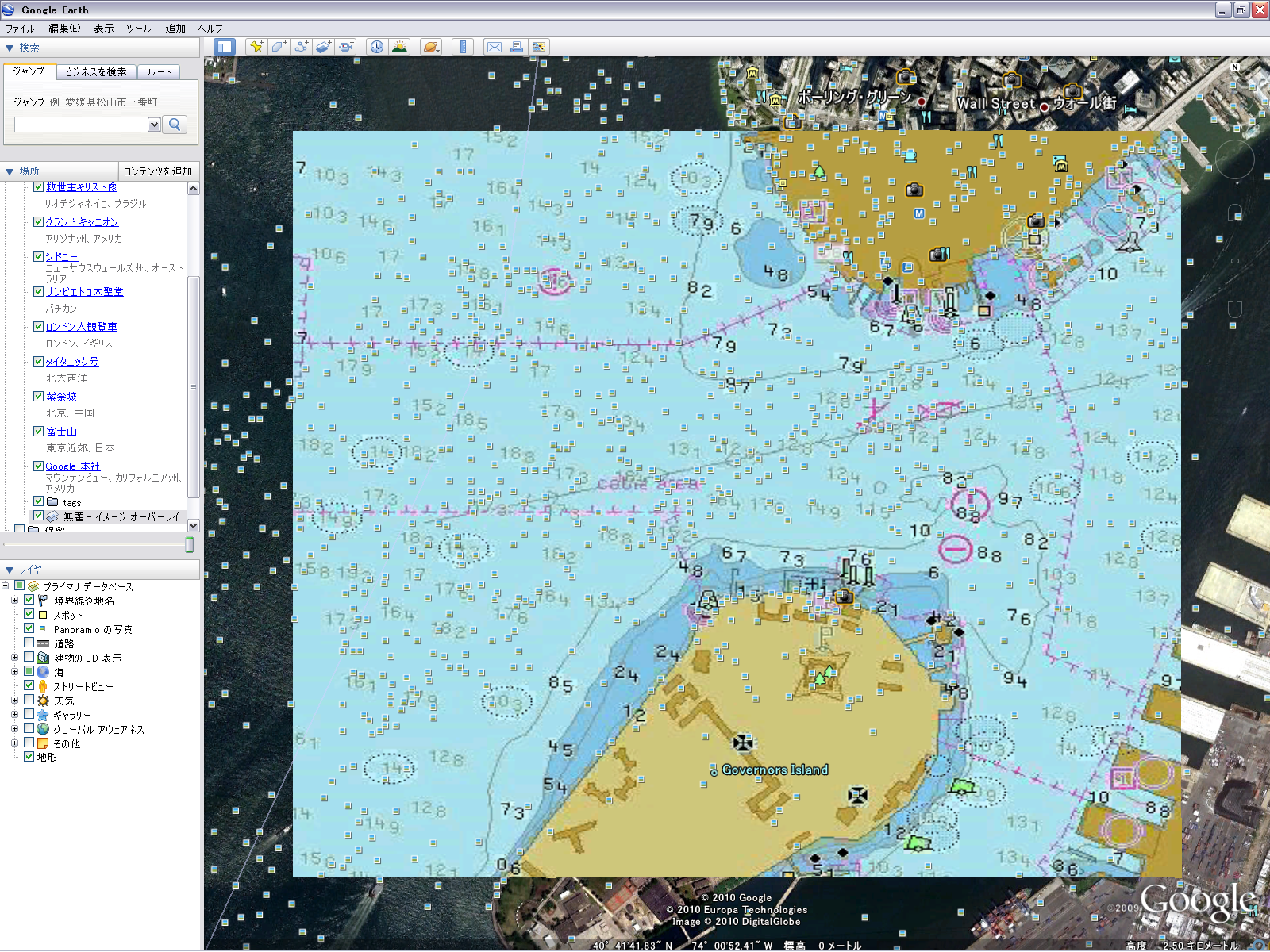Click the overlay opacity slider handle
1270x952 pixels.
189,544
